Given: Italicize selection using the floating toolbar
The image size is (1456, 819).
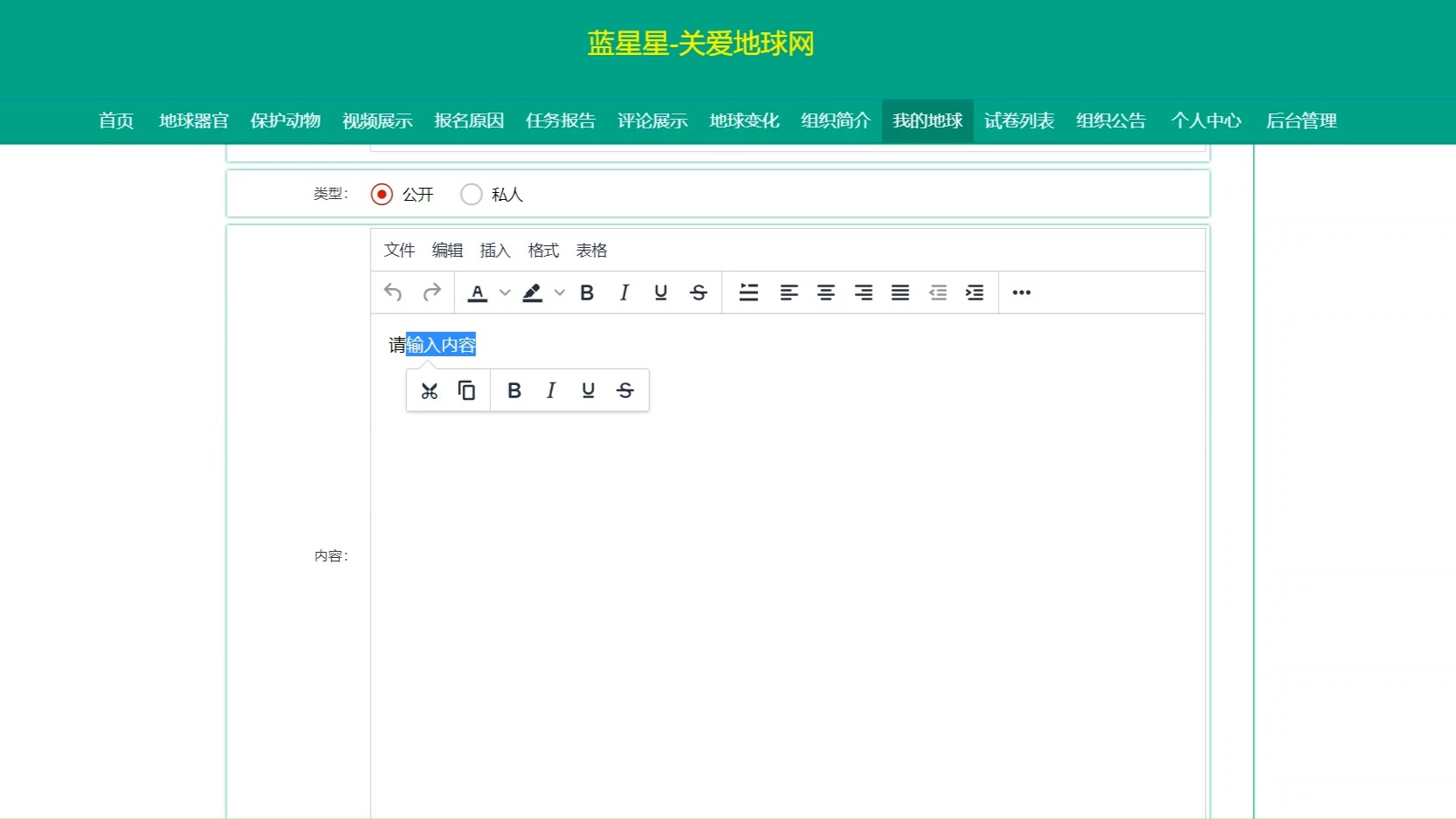Looking at the screenshot, I should tap(551, 390).
